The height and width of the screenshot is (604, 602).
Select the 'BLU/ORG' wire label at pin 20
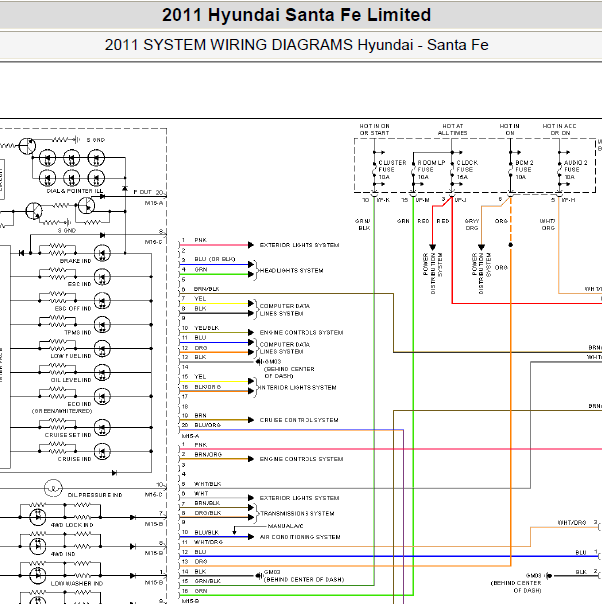click(208, 425)
